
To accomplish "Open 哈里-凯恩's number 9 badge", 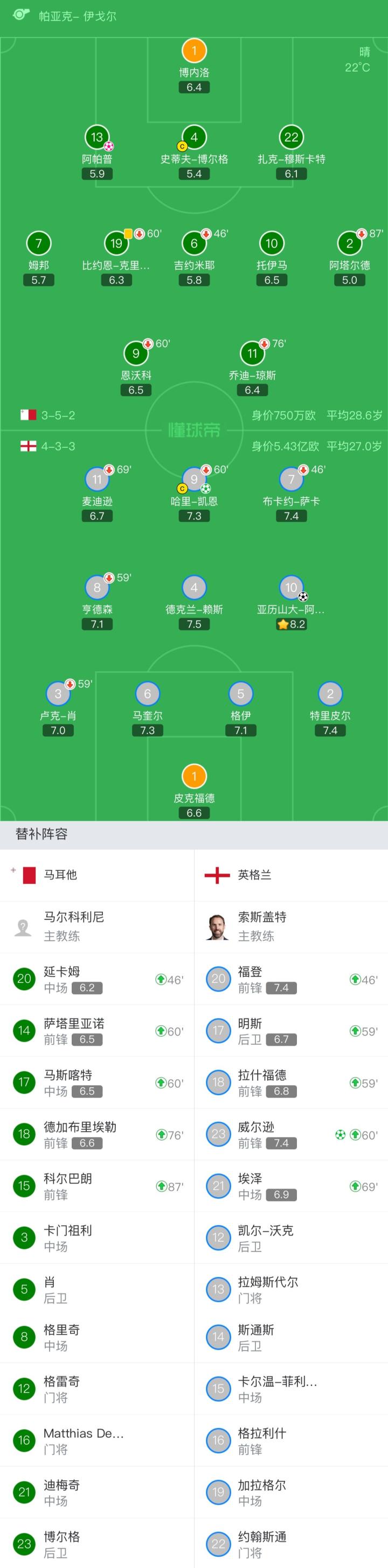I will (193, 480).
